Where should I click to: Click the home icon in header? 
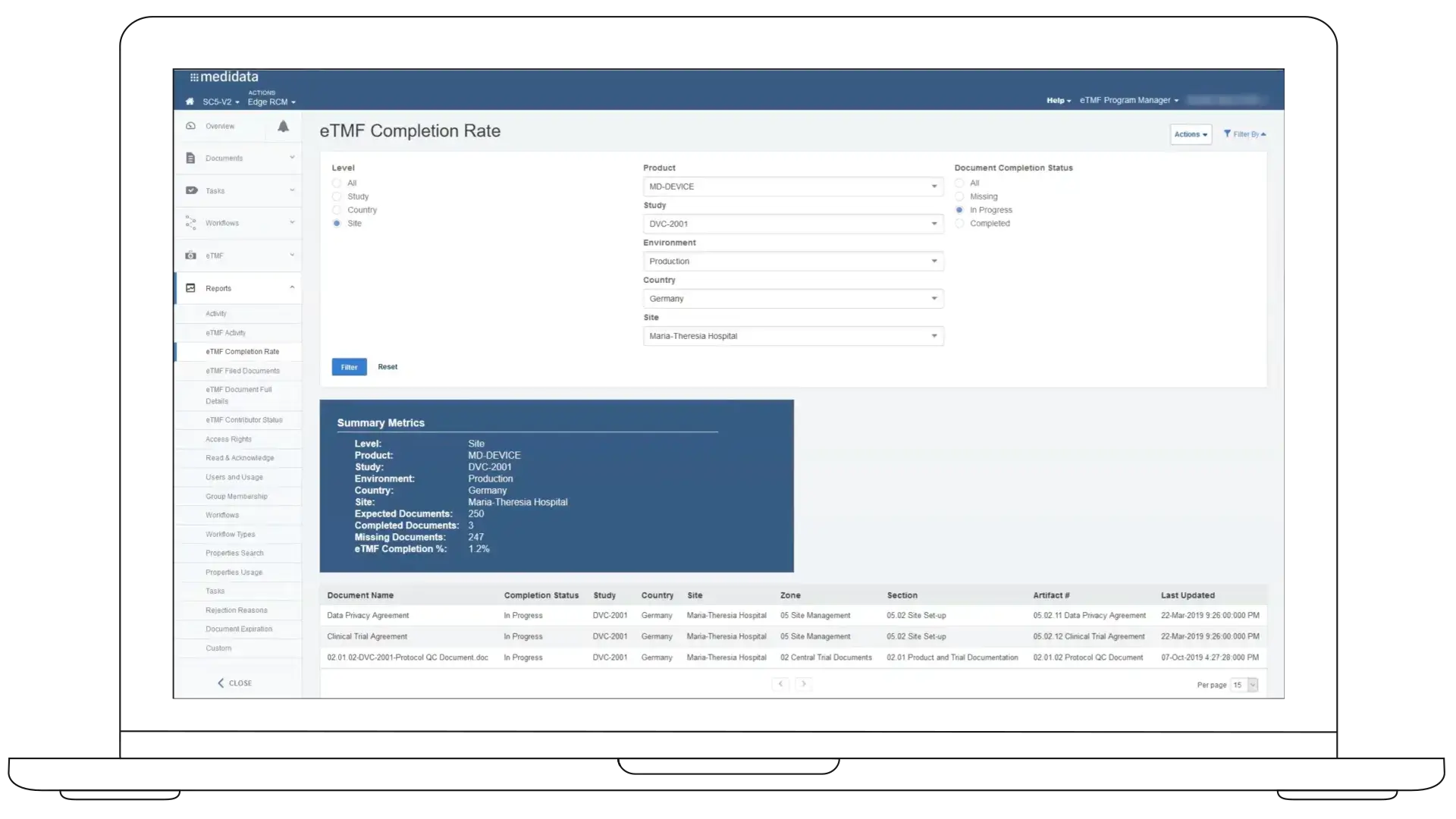tap(190, 102)
